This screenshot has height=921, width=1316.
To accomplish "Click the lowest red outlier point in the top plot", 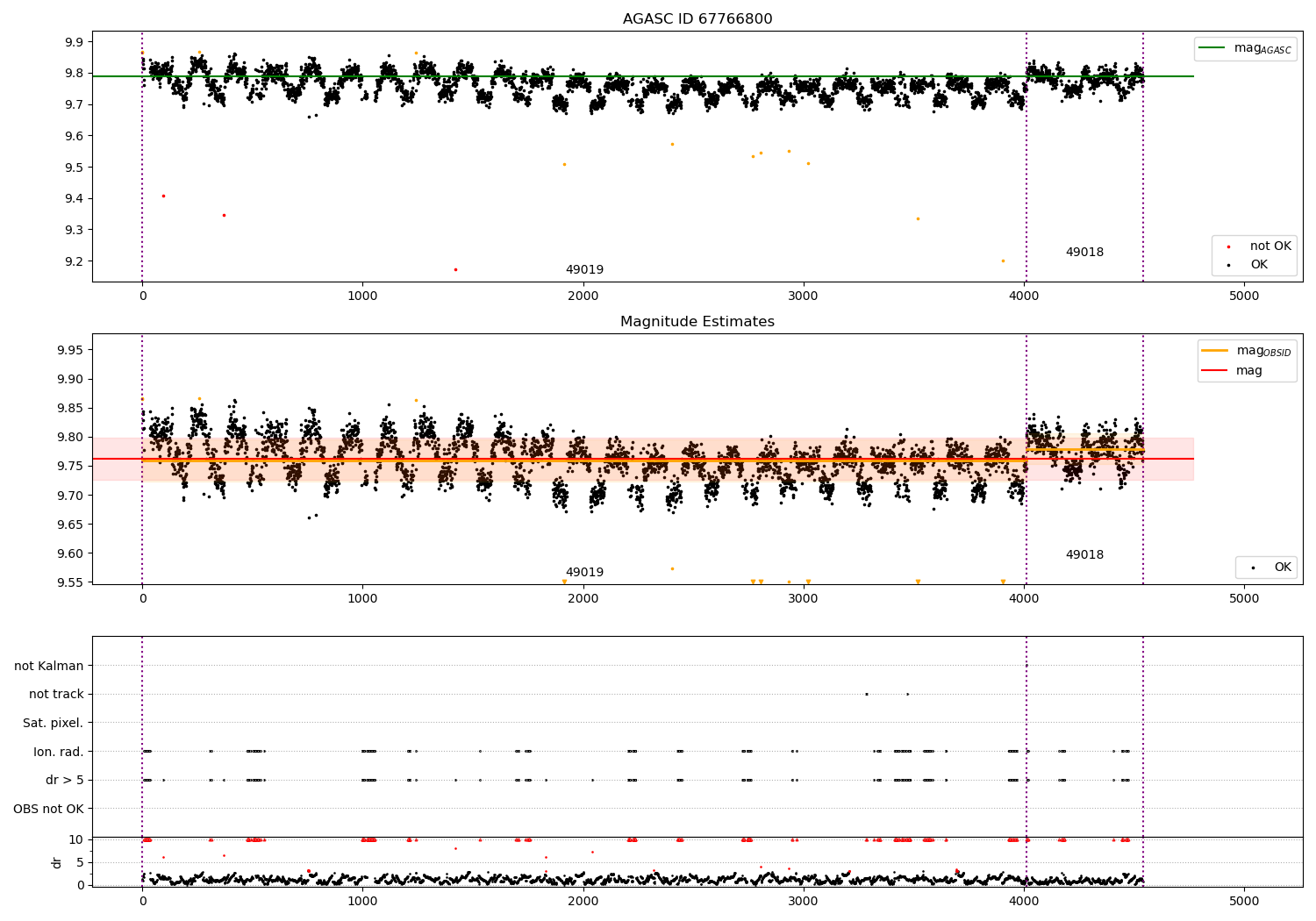I will 455,269.
